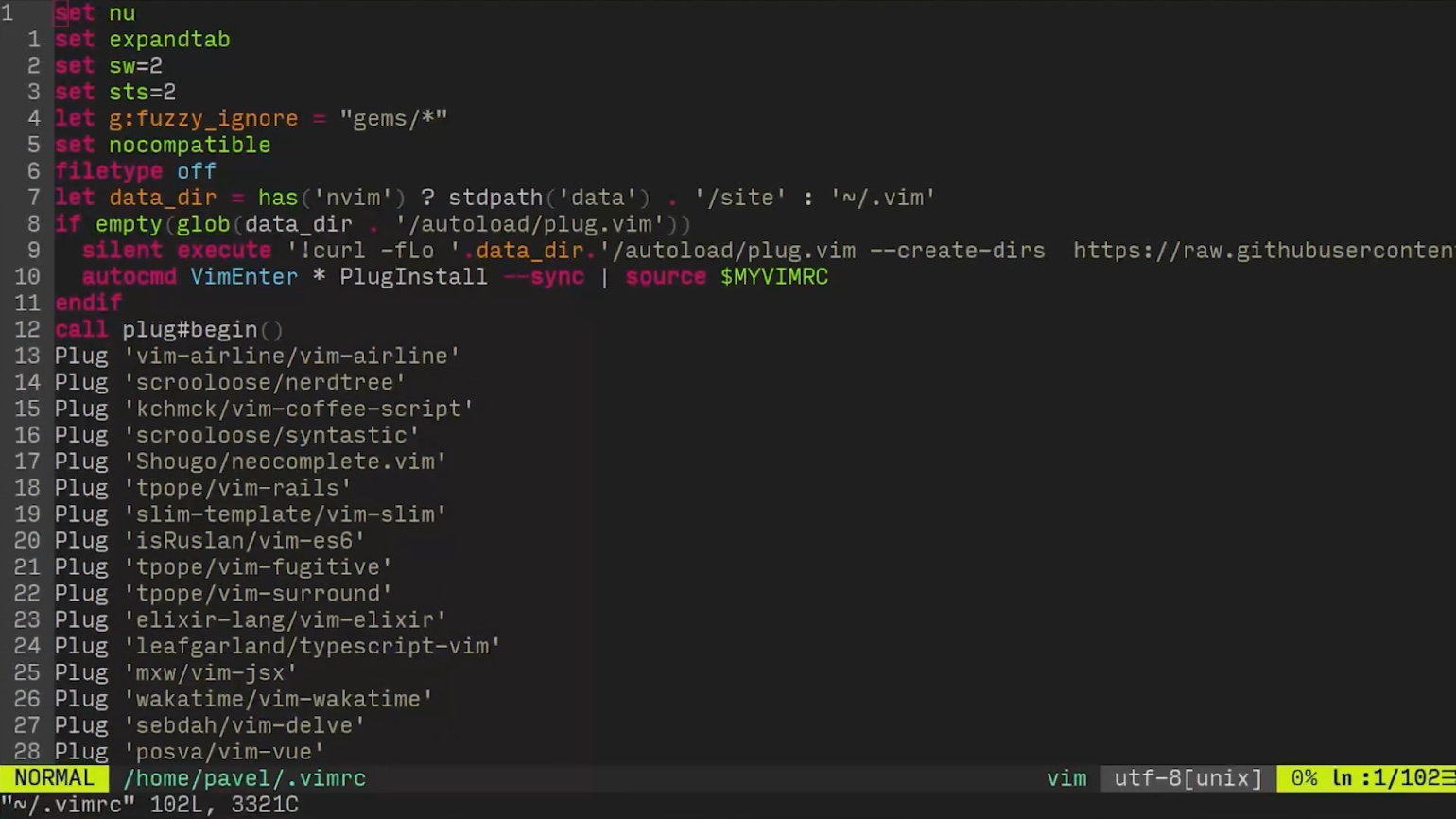Screen dimensions: 1456x819
Task: Click the '/site' string on line 7
Action: (x=740, y=199)
